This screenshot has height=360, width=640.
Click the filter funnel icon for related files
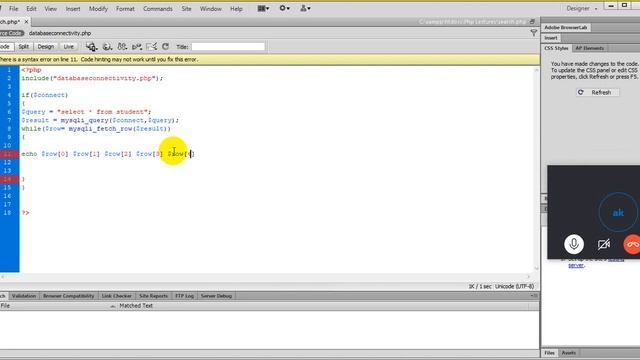(x=533, y=33)
